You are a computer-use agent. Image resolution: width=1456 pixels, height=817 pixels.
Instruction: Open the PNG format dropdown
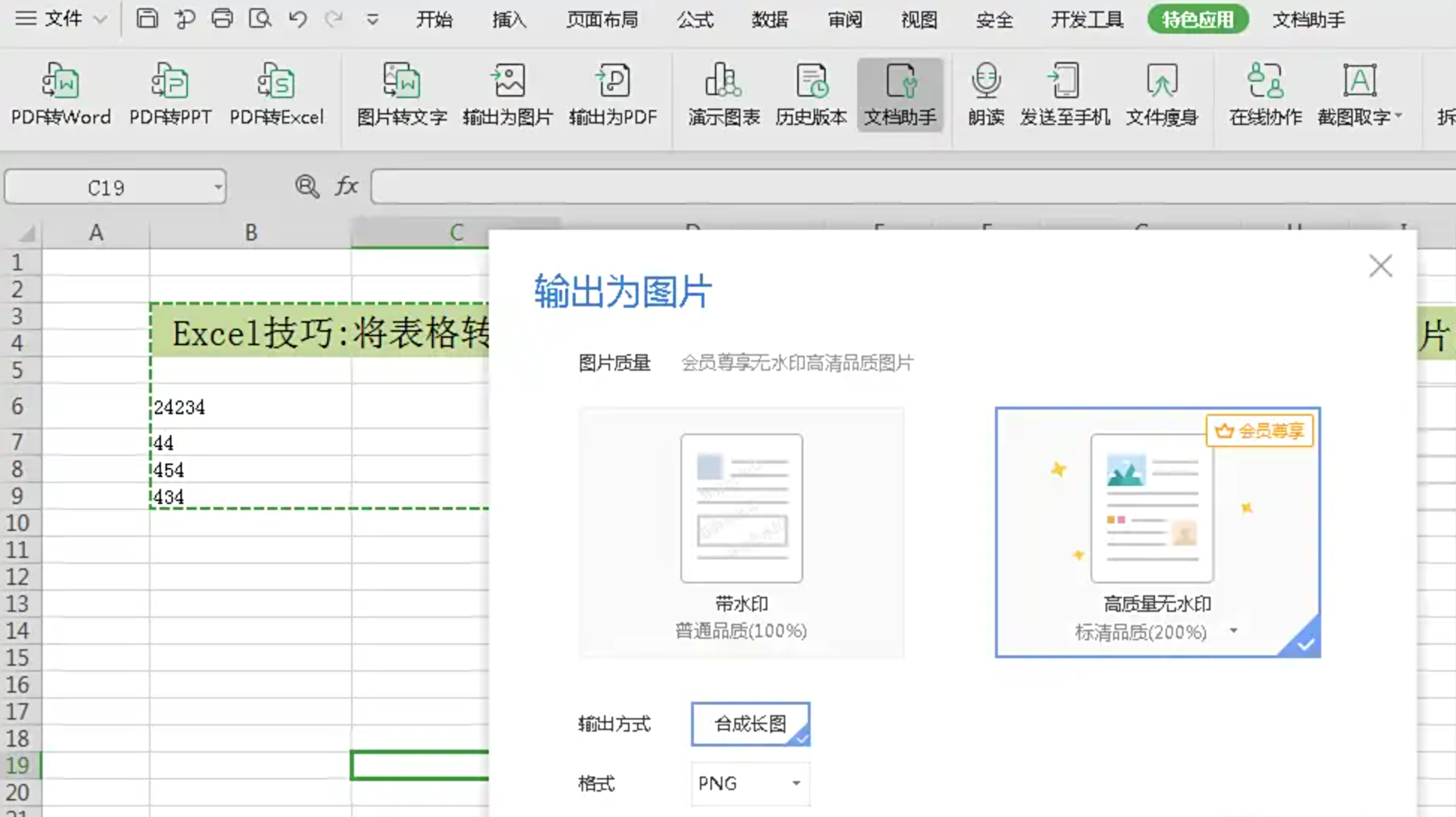750,783
